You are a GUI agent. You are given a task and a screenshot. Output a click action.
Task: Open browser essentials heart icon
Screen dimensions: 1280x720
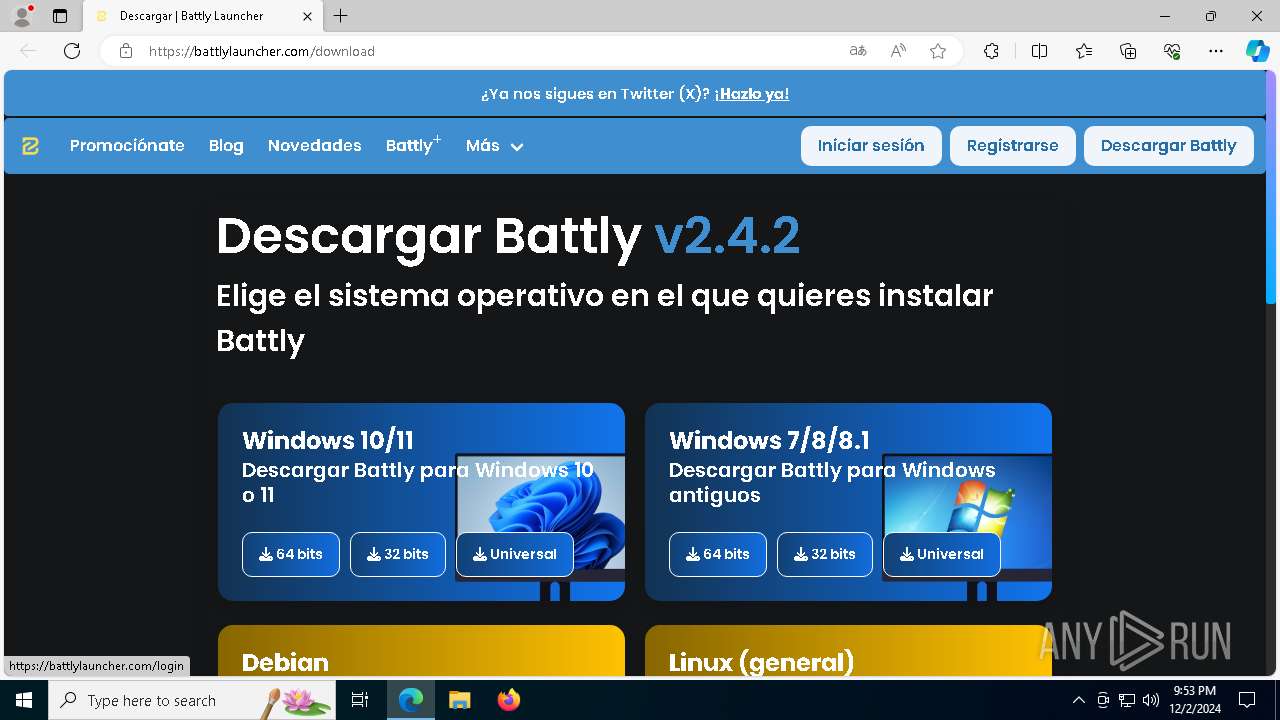[x=1172, y=51]
